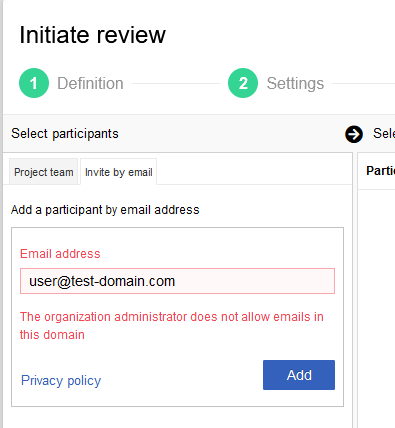
Task: Click the truncated Parti column header
Action: [381, 171]
